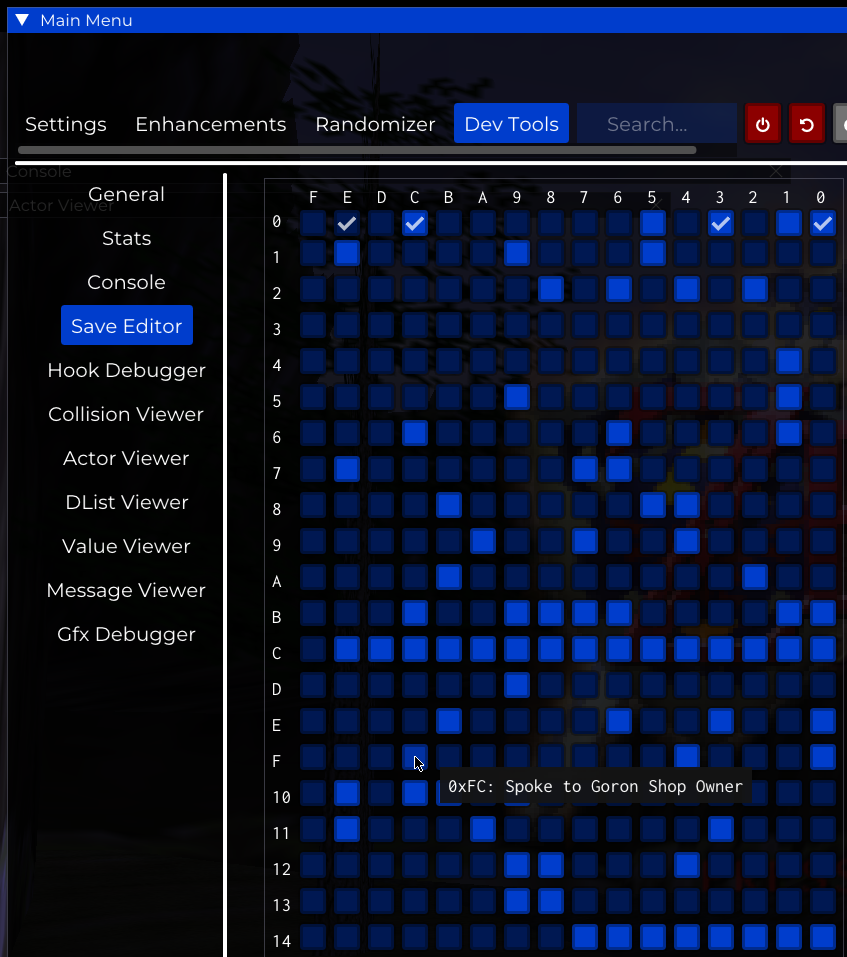Uncheck flag checkbox row 0 column 3
847x957 pixels.
(721, 223)
